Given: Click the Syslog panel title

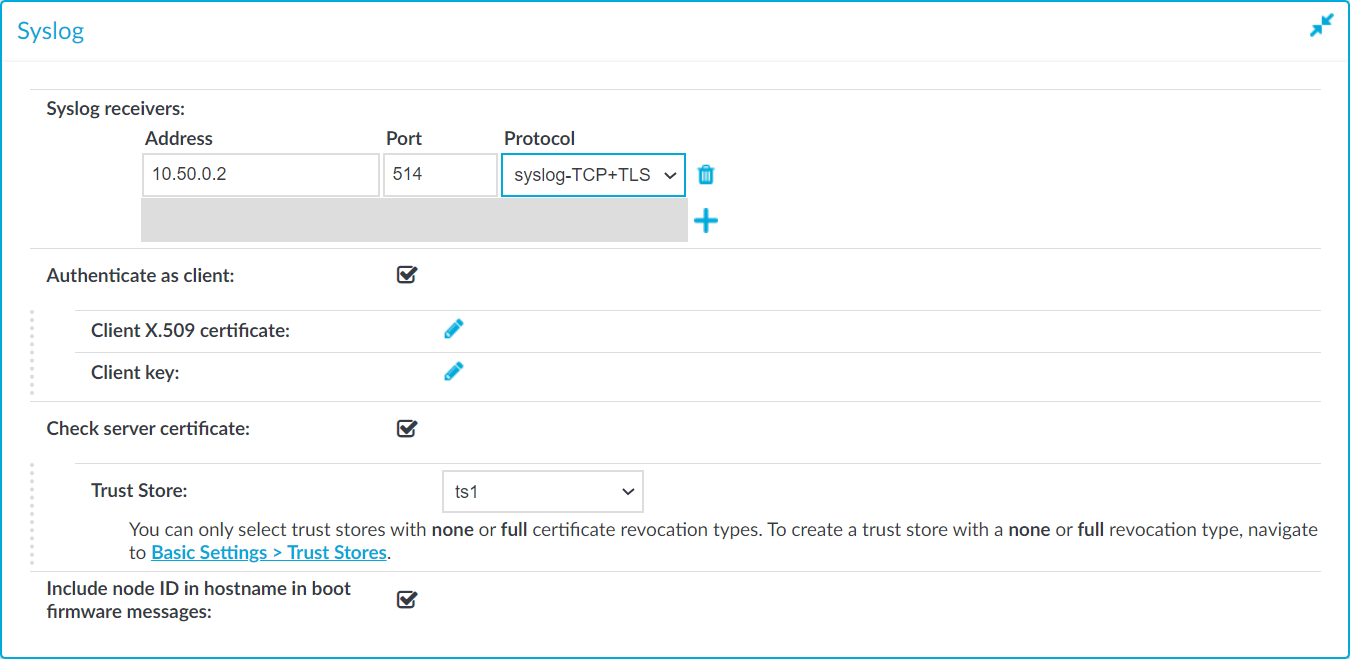Looking at the screenshot, I should pyautogui.click(x=51, y=31).
